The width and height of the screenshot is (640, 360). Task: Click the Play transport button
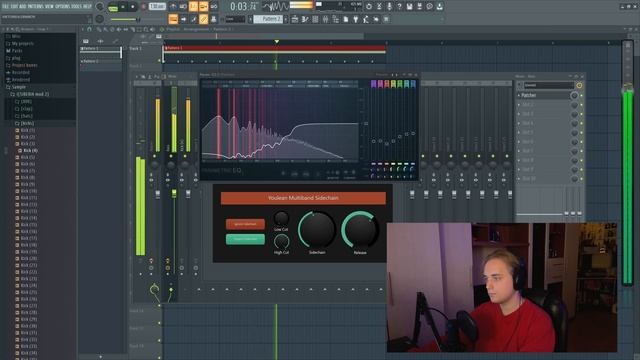tap(123, 7)
